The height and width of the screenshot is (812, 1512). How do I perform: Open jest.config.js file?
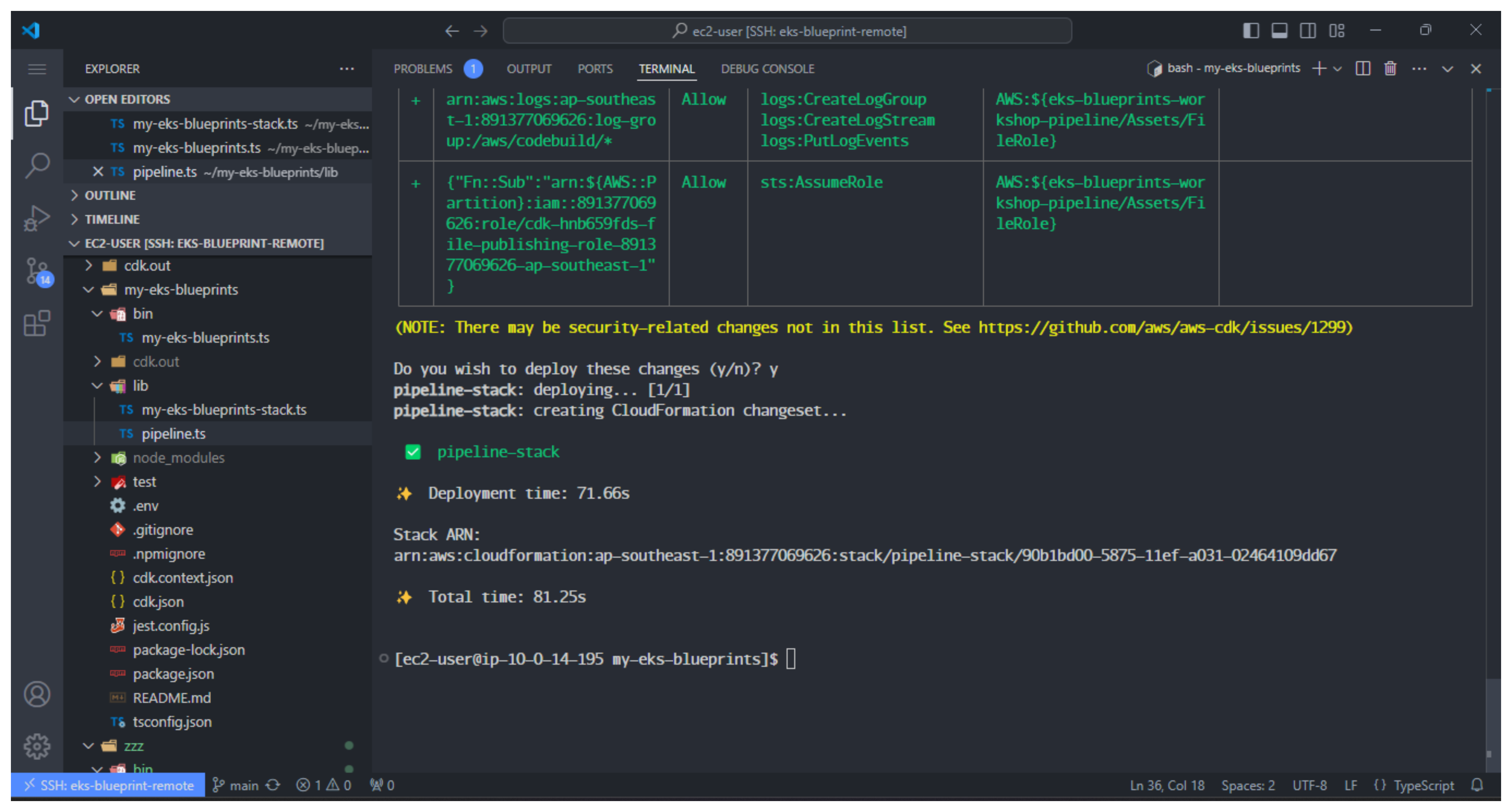pyautogui.click(x=217, y=626)
